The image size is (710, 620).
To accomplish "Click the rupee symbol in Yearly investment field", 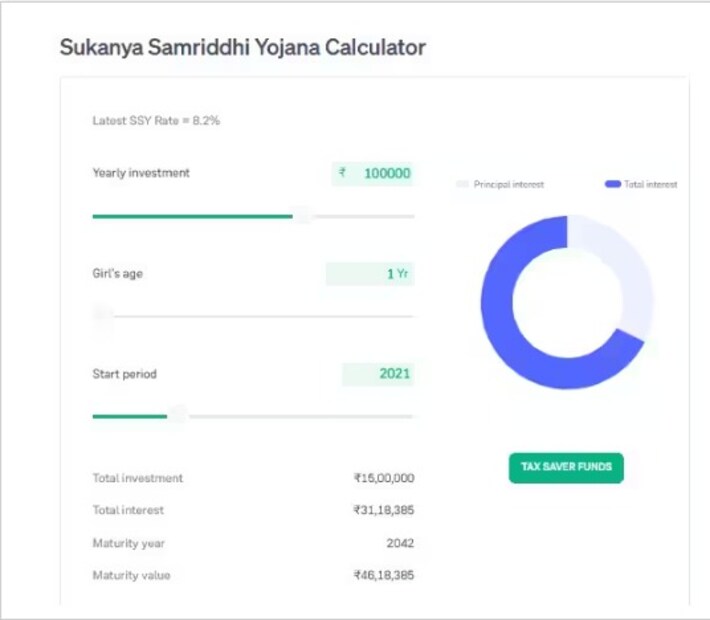I will (x=342, y=173).
